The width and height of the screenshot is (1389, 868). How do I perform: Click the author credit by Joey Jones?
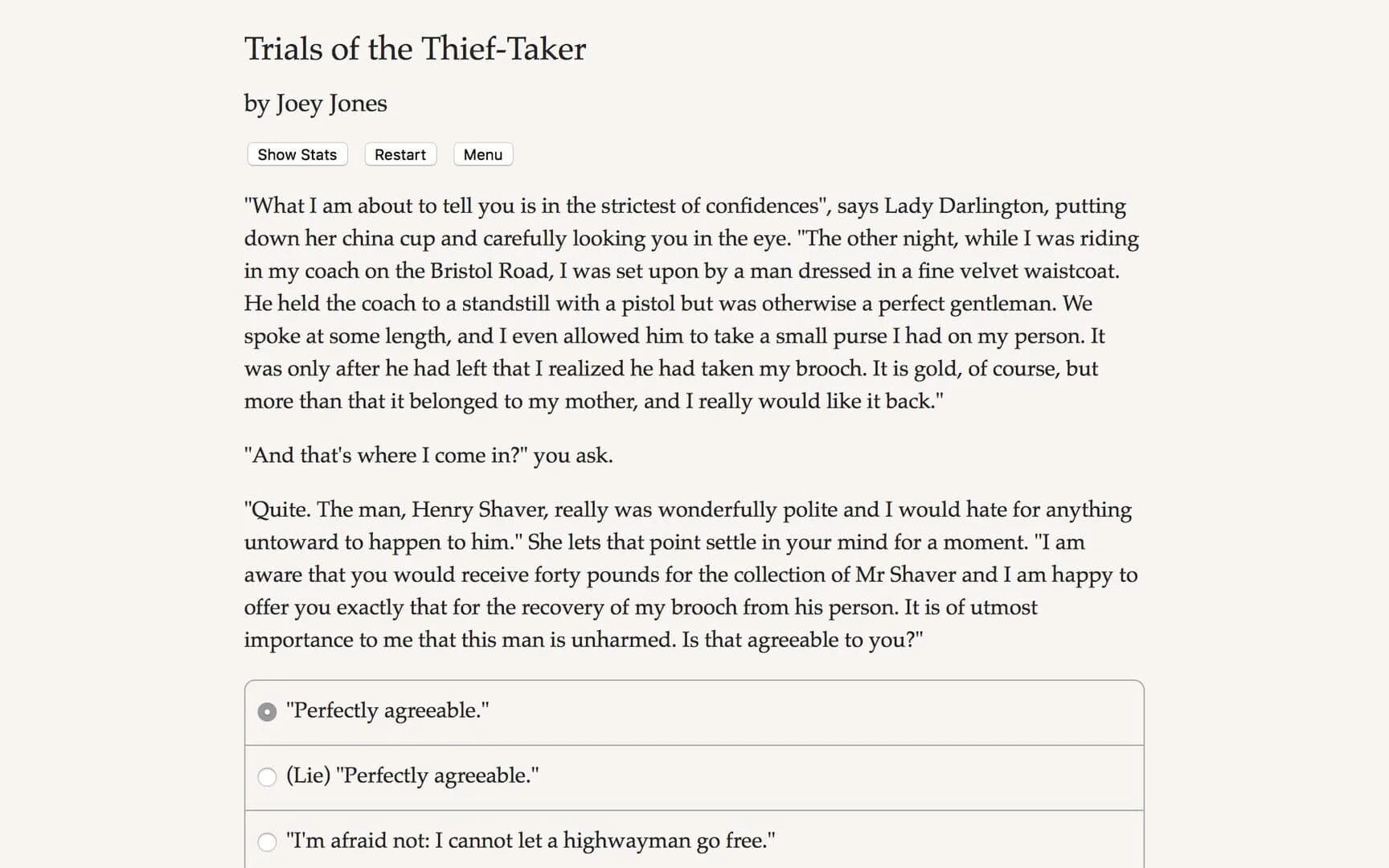tap(315, 103)
